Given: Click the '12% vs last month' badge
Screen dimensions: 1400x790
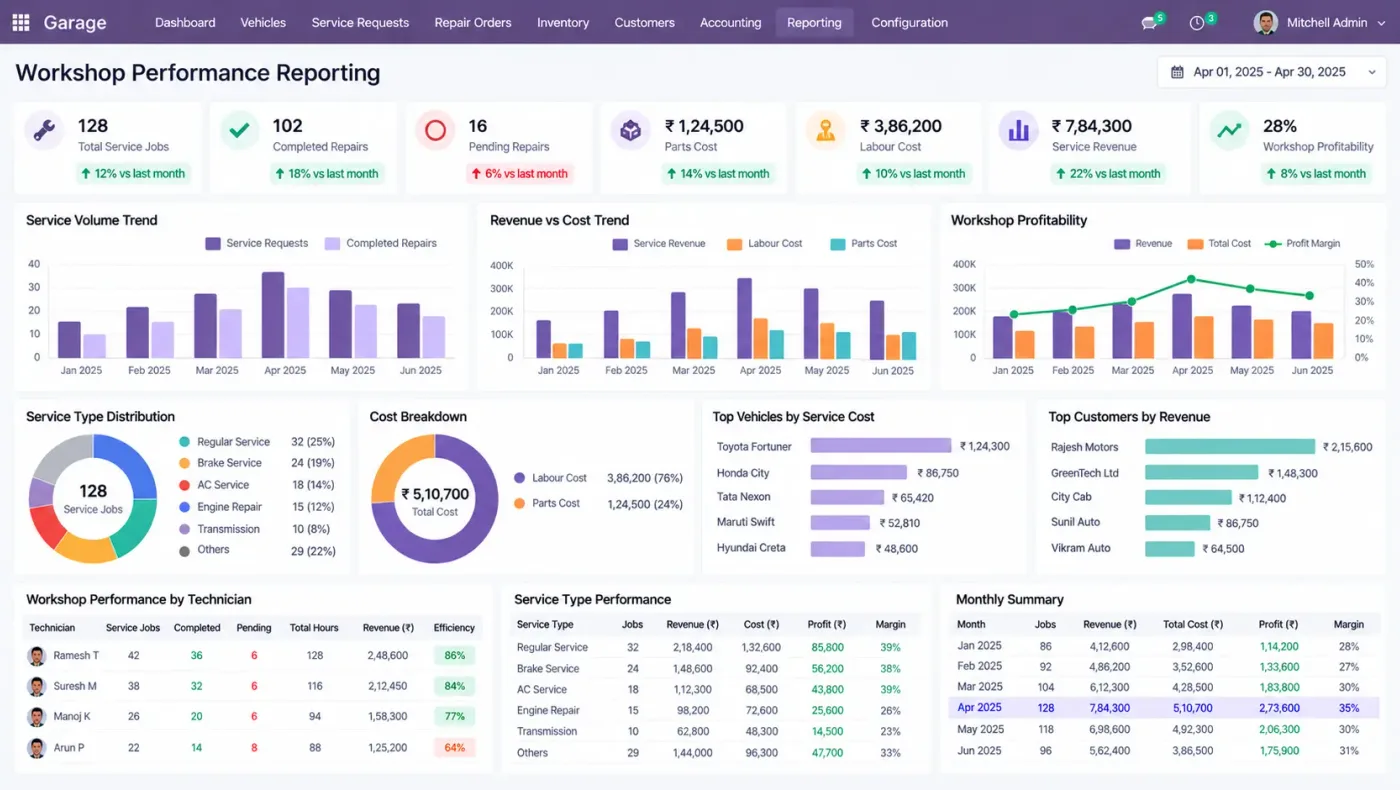Looking at the screenshot, I should coord(133,174).
